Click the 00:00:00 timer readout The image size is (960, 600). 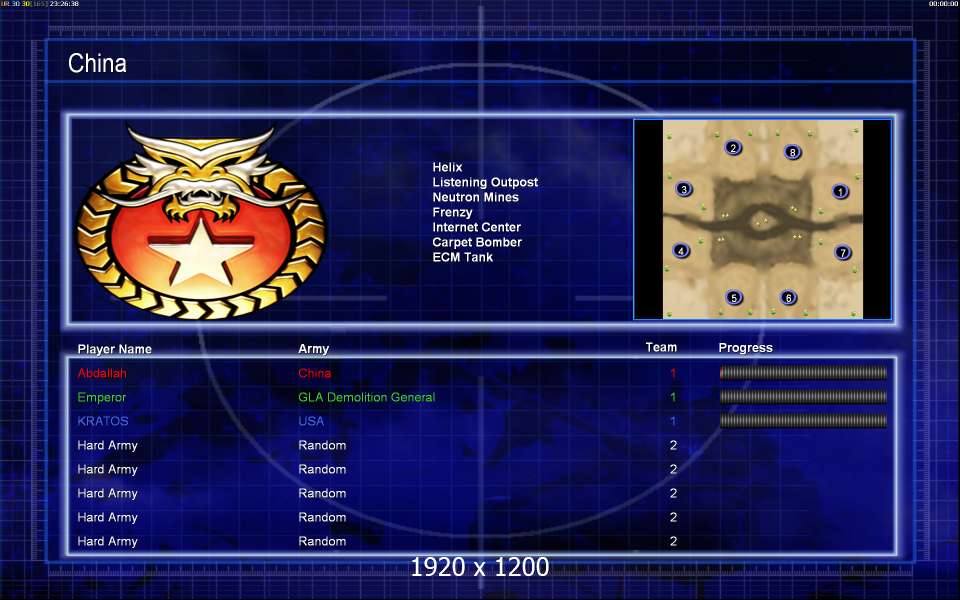point(943,4)
